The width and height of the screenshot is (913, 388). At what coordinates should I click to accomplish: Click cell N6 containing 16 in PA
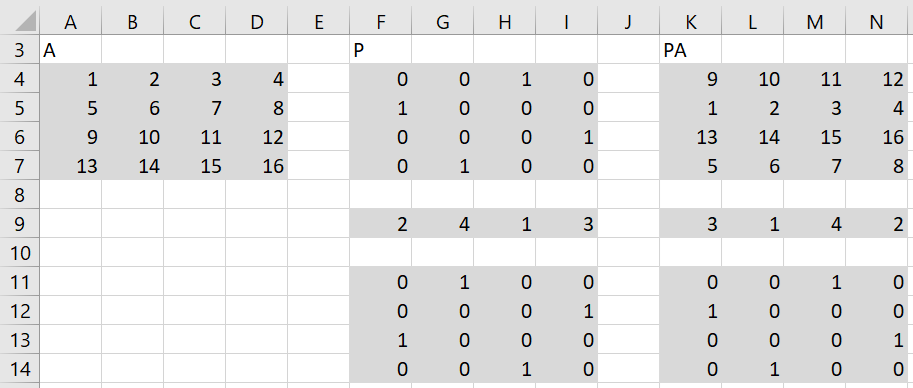pos(877,137)
